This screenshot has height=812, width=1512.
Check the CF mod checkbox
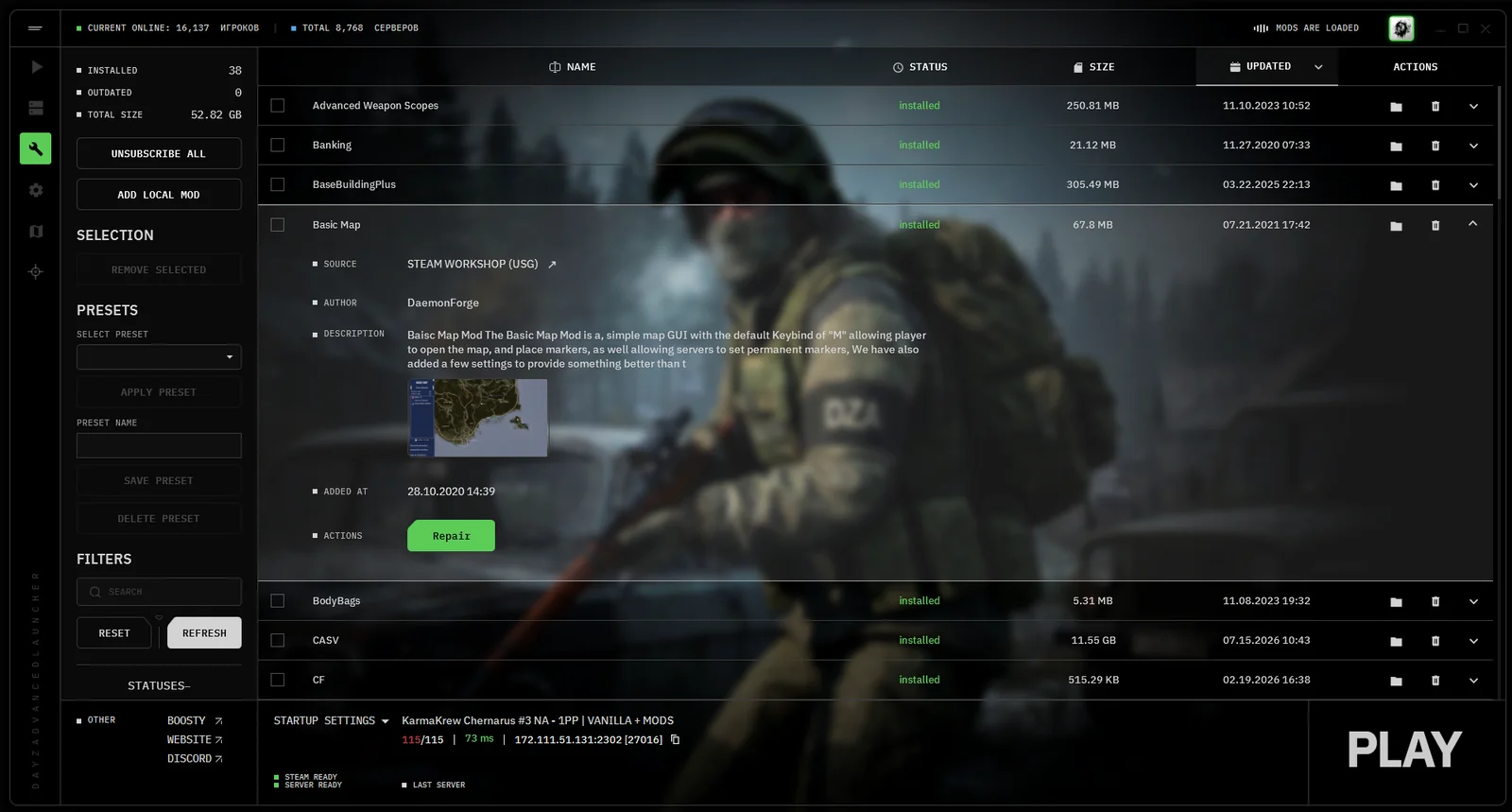[278, 680]
